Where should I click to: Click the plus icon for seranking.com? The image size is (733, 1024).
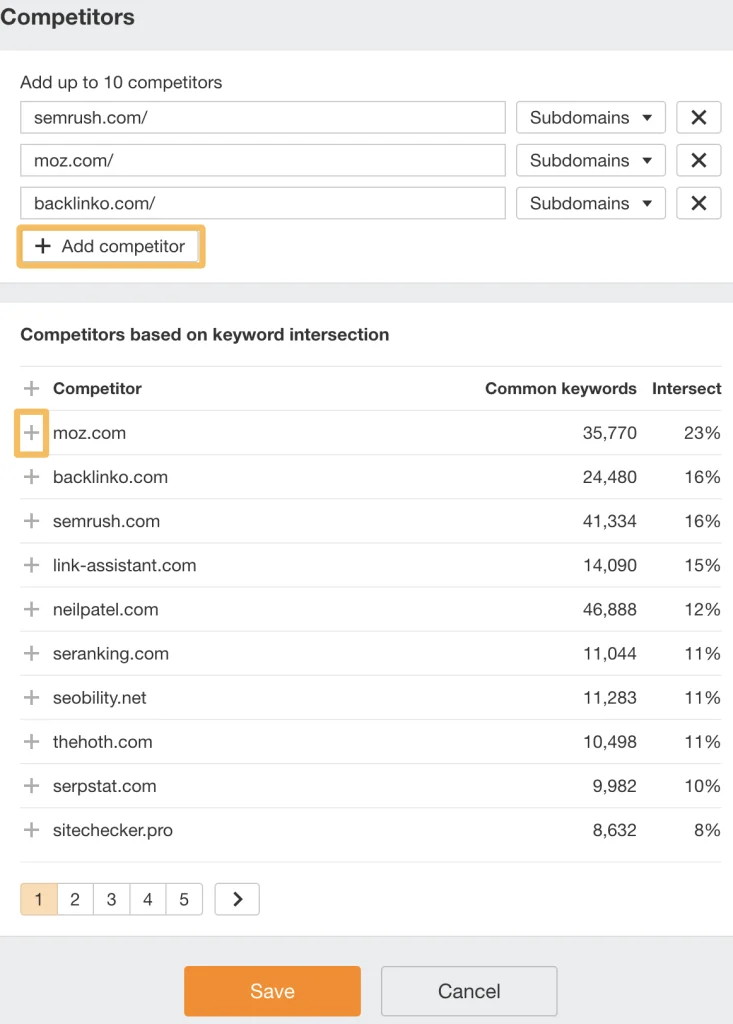click(31, 653)
